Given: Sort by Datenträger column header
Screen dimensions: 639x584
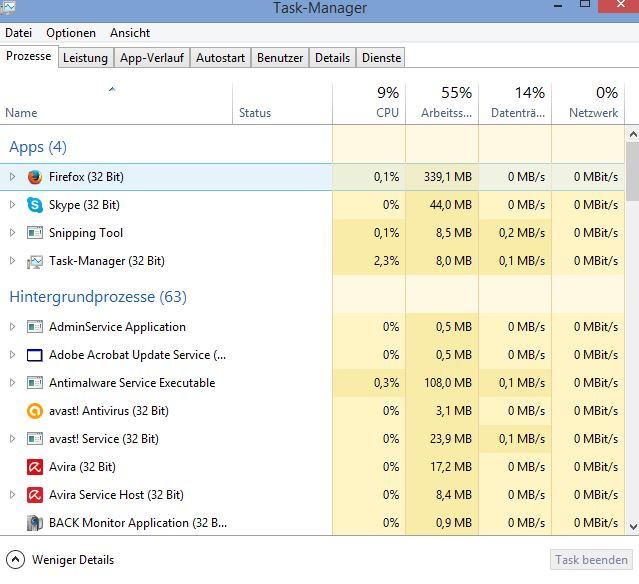Looking at the screenshot, I should click(515, 104).
